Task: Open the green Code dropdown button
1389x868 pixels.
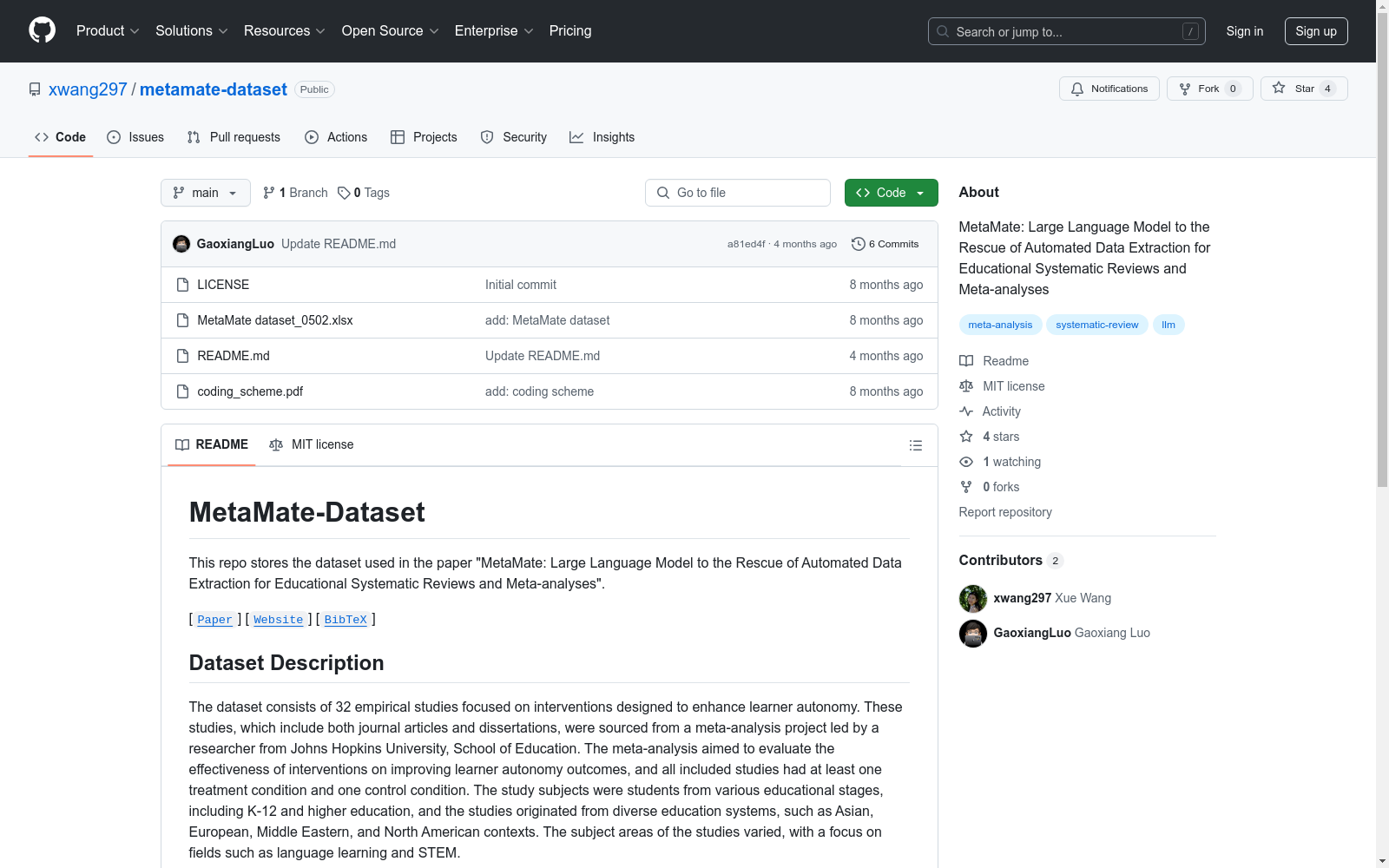Action: pyautogui.click(x=891, y=193)
